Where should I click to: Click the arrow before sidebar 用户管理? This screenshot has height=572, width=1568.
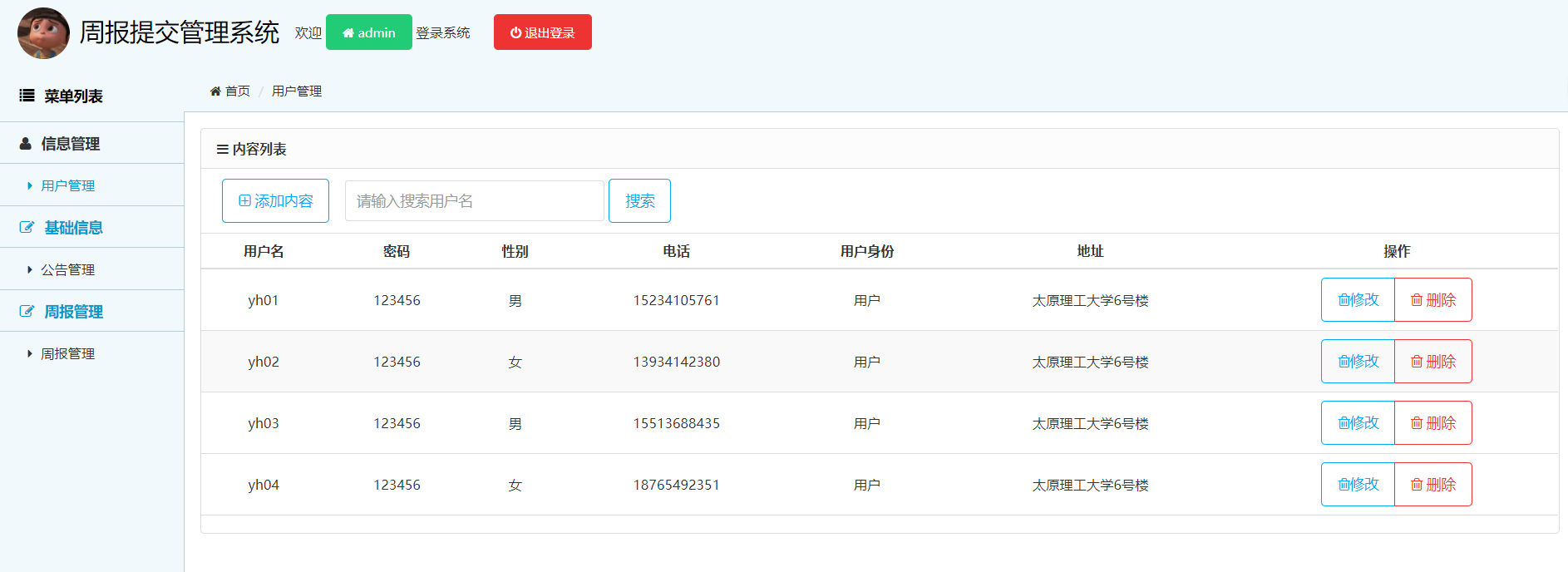30,186
